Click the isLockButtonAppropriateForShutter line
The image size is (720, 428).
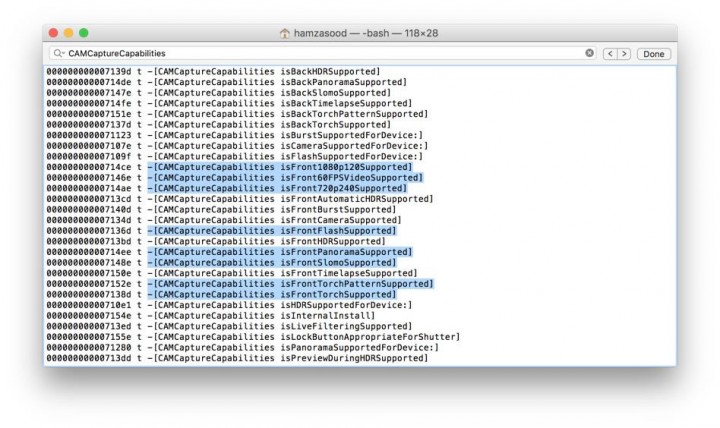tap(253, 337)
